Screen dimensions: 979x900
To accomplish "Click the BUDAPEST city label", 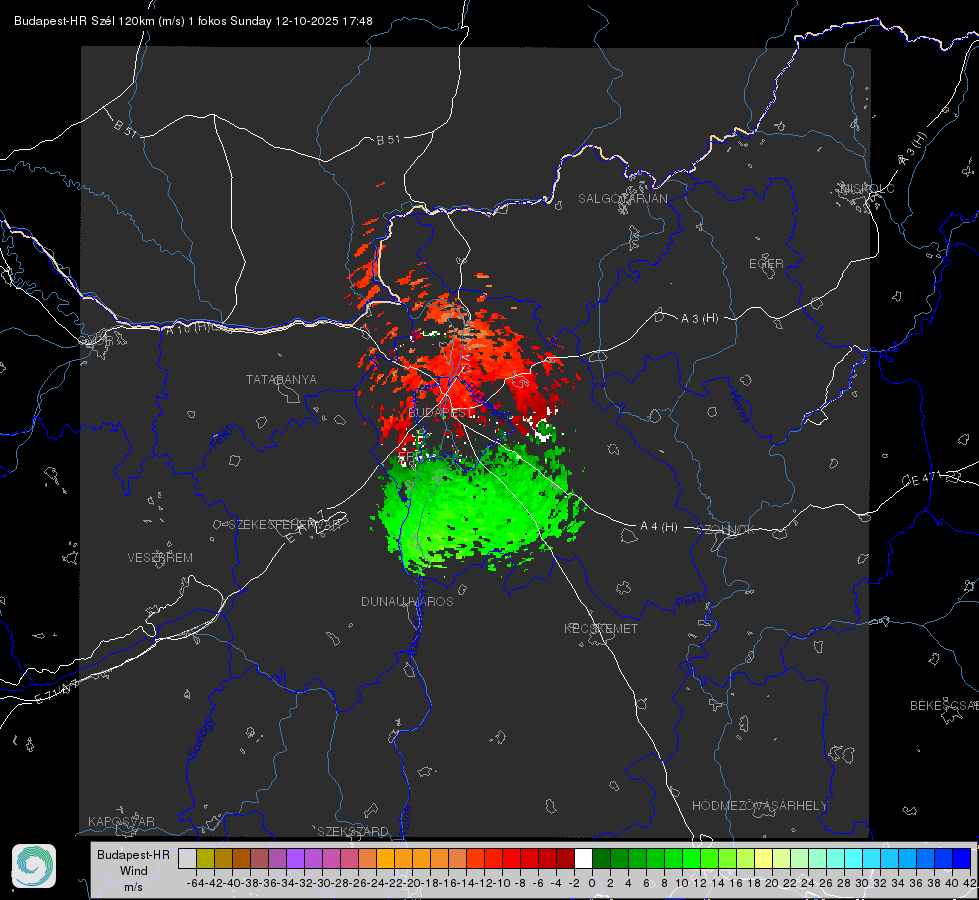I will tap(440, 413).
